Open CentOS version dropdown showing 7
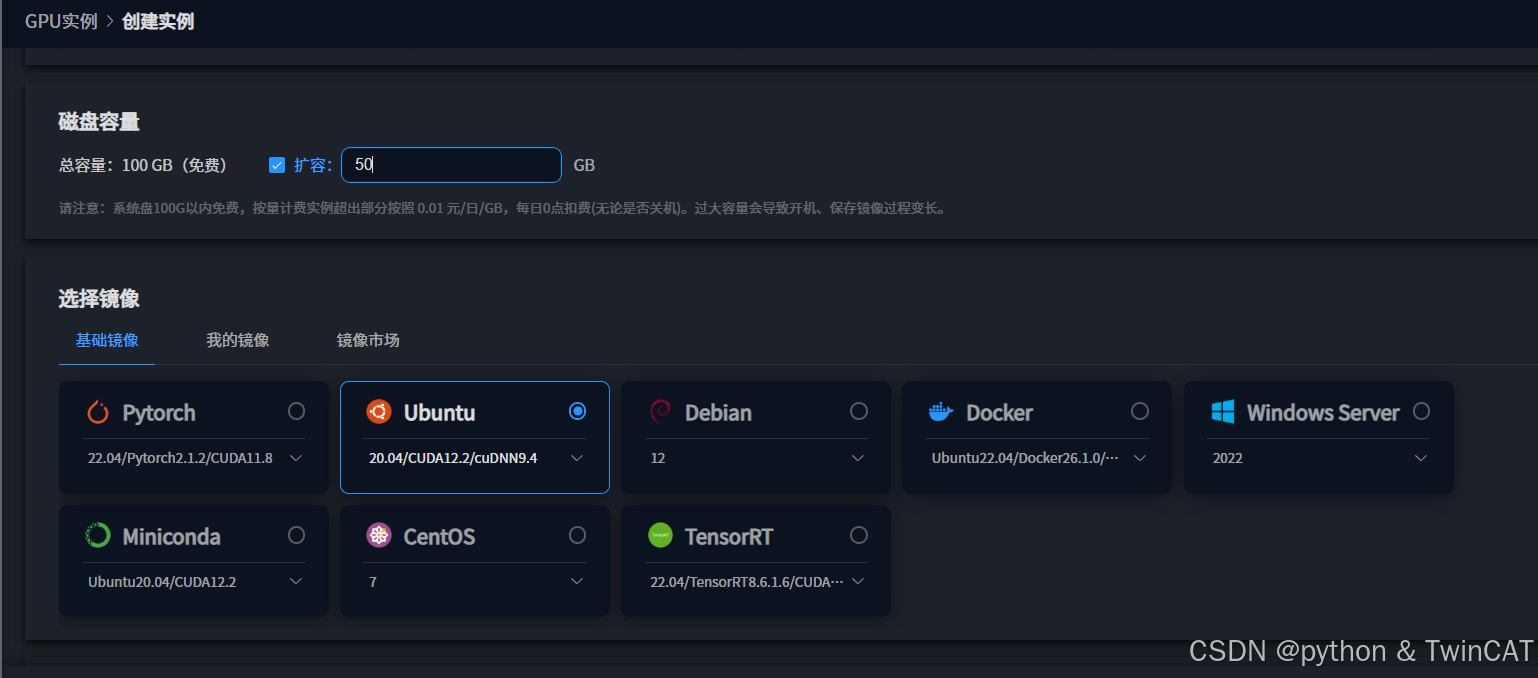This screenshot has height=678, width=1538. tap(475, 582)
